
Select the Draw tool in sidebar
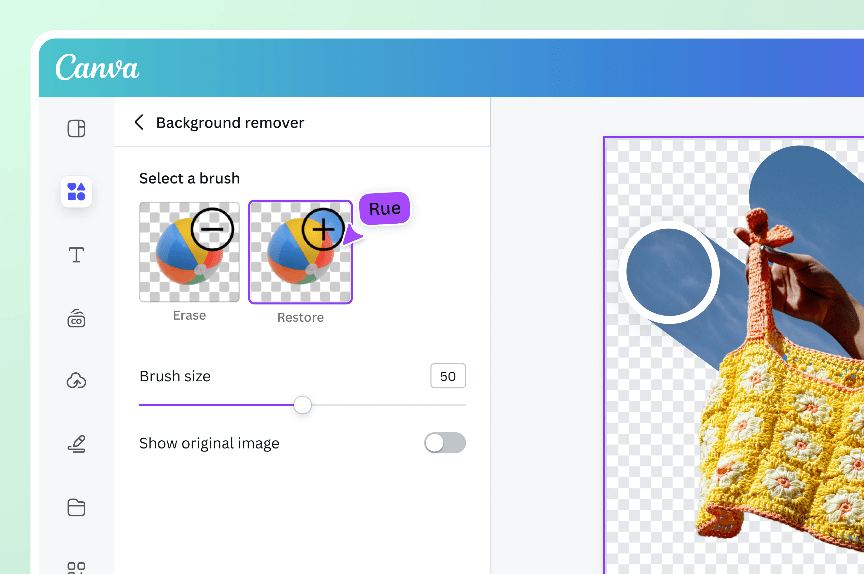pos(76,443)
